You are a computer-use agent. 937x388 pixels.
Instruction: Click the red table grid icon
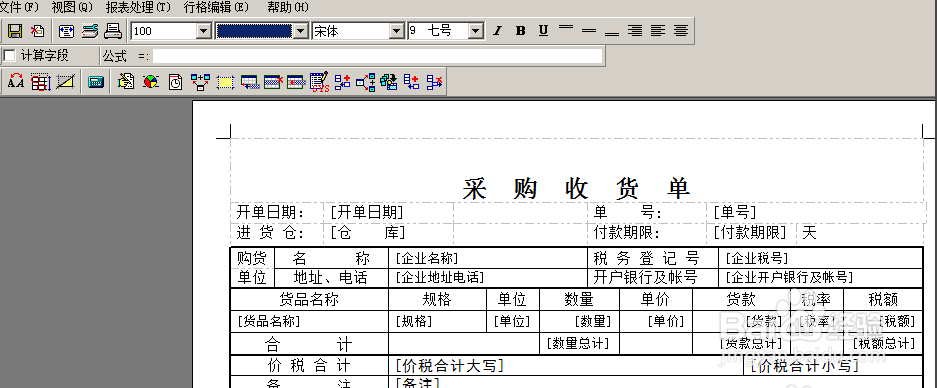pos(41,82)
